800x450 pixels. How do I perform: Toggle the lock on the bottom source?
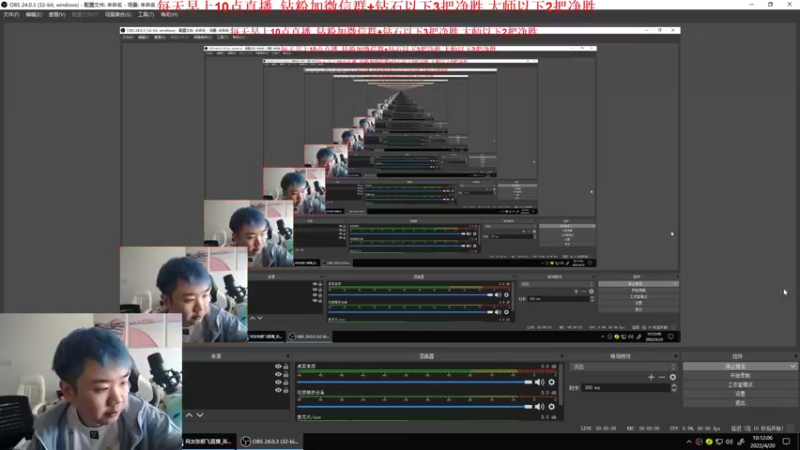click(x=286, y=390)
